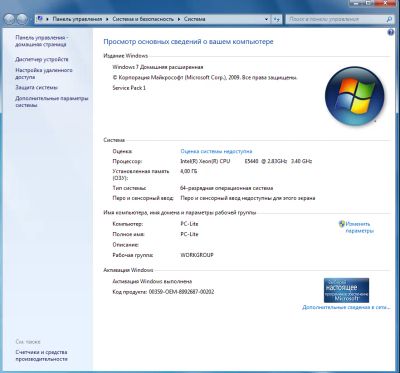Open Дополнительные параметры системы
Image resolution: width=400 pixels, height=373 pixels.
tap(52, 102)
